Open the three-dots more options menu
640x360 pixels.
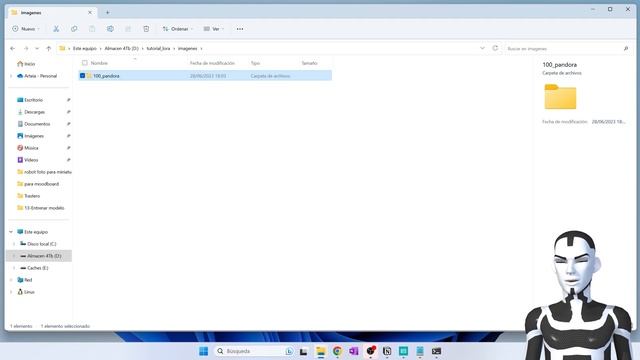240,29
